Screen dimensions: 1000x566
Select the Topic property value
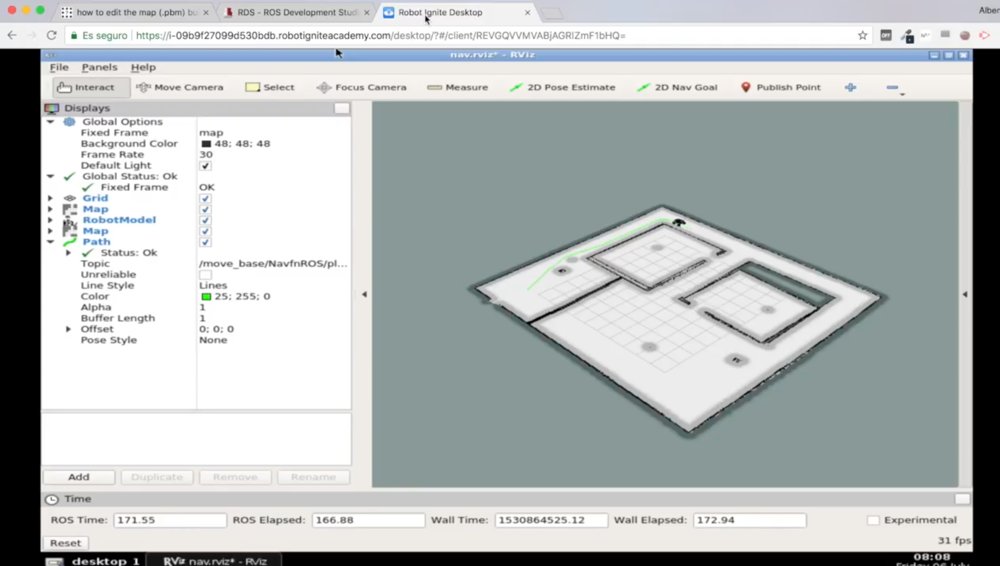coord(273,264)
